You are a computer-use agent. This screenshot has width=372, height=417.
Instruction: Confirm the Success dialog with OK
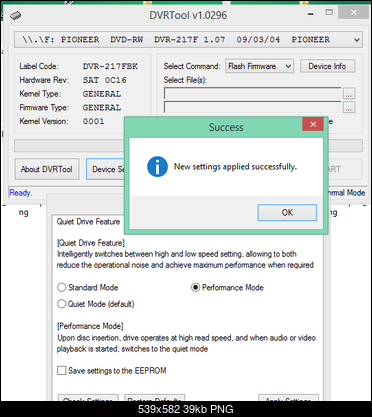287,212
